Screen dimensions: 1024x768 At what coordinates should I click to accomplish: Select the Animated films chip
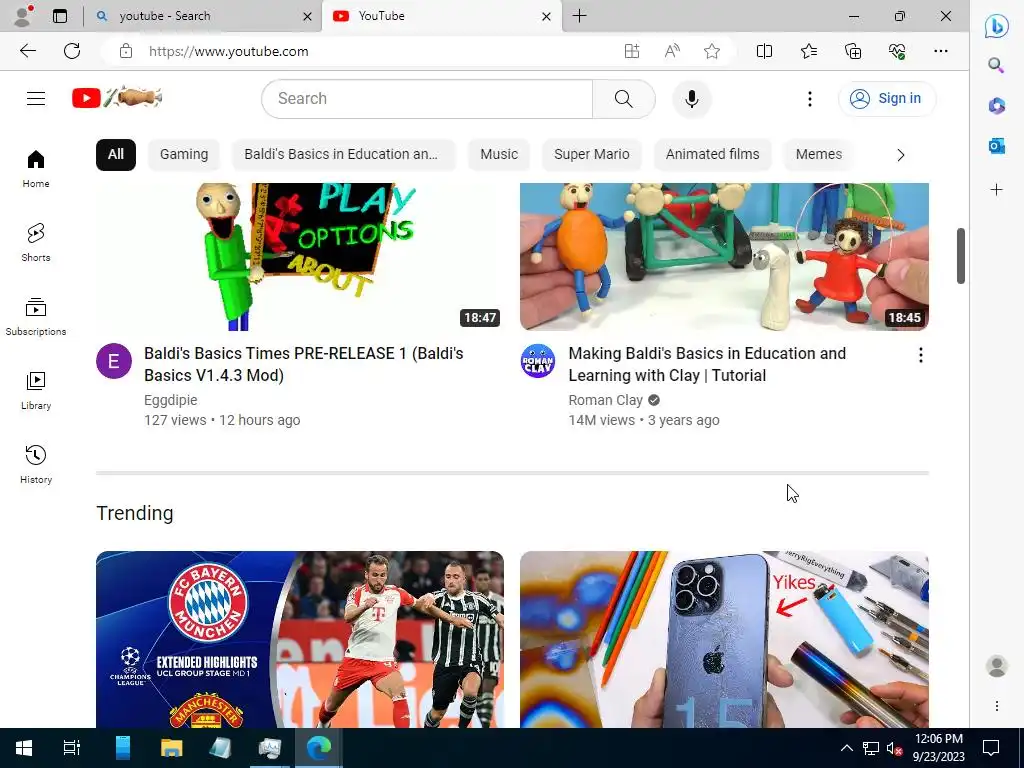[x=712, y=155]
